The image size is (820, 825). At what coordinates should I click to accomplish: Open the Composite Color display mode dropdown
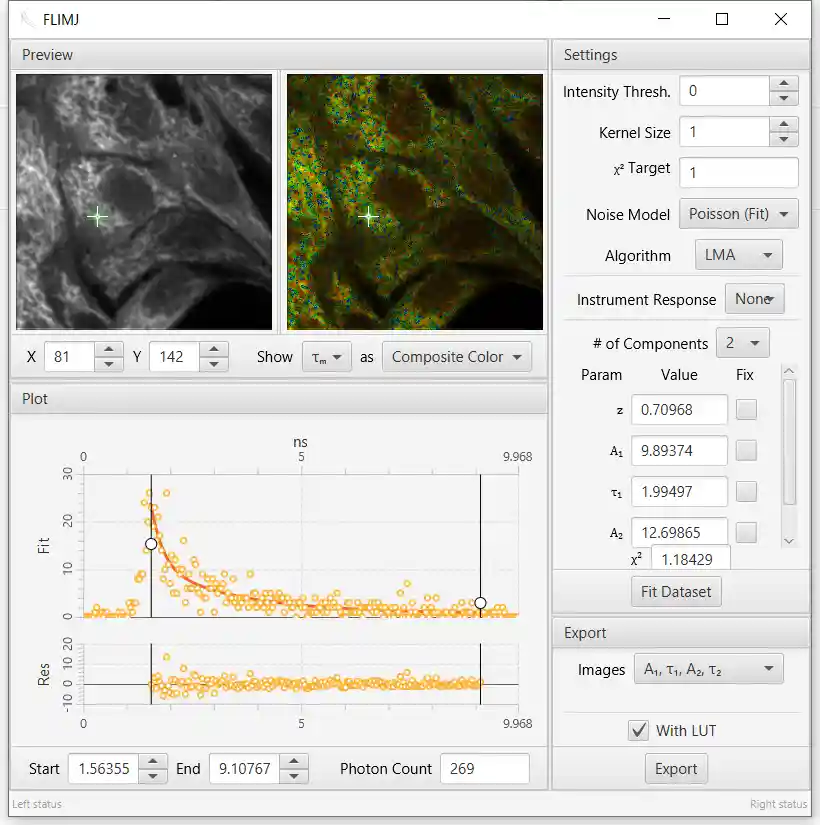pyautogui.click(x=457, y=356)
